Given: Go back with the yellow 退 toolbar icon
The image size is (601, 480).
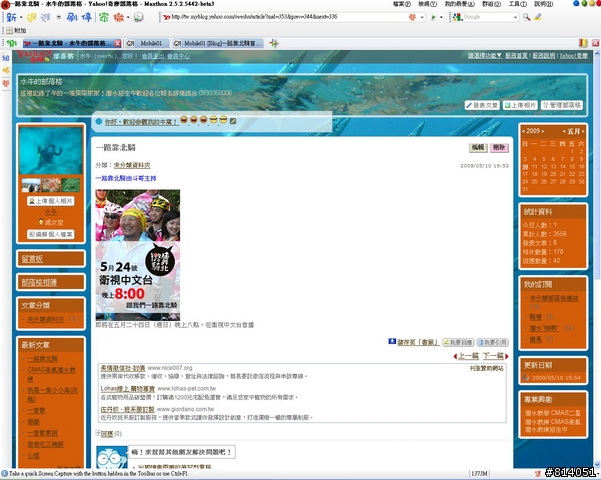Looking at the screenshot, I should pos(31,17).
